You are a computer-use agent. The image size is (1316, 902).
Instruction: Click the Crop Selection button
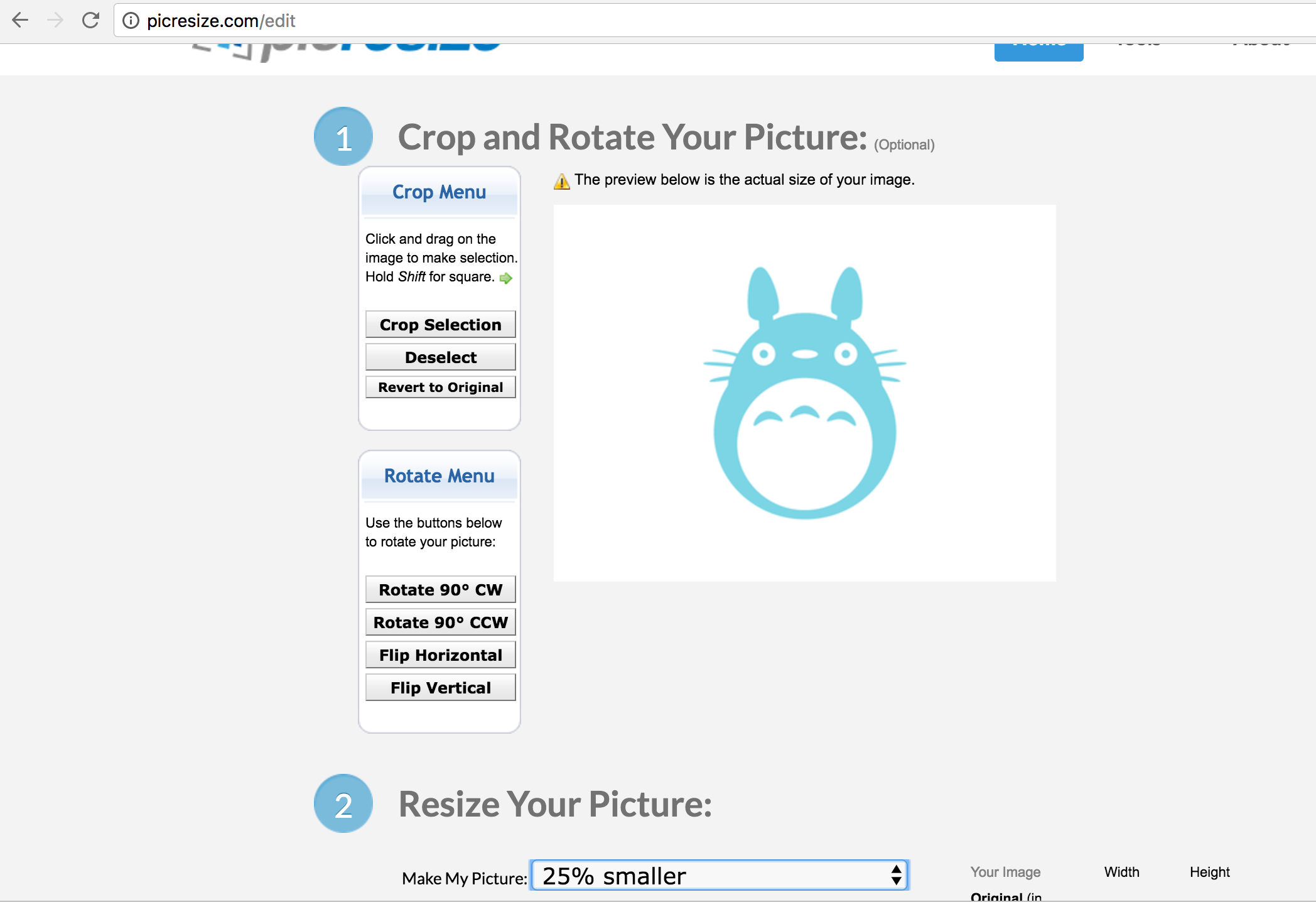point(440,325)
